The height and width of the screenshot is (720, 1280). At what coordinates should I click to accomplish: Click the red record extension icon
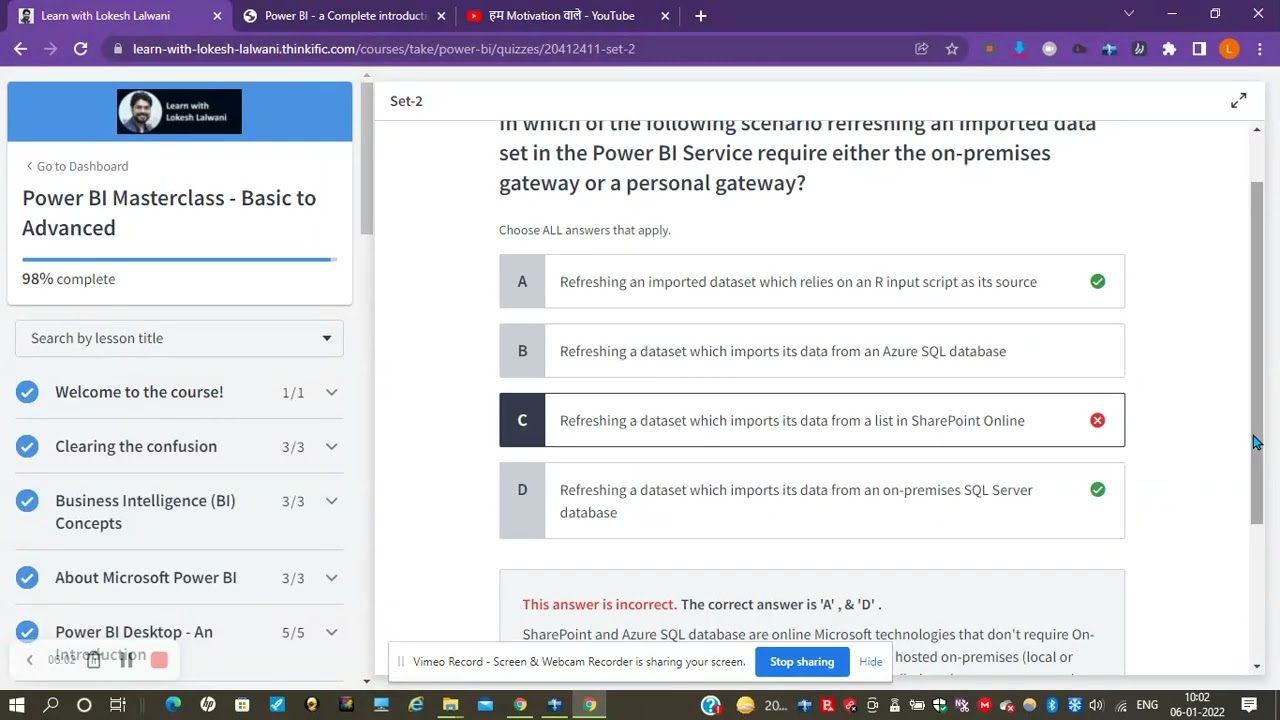pos(989,48)
